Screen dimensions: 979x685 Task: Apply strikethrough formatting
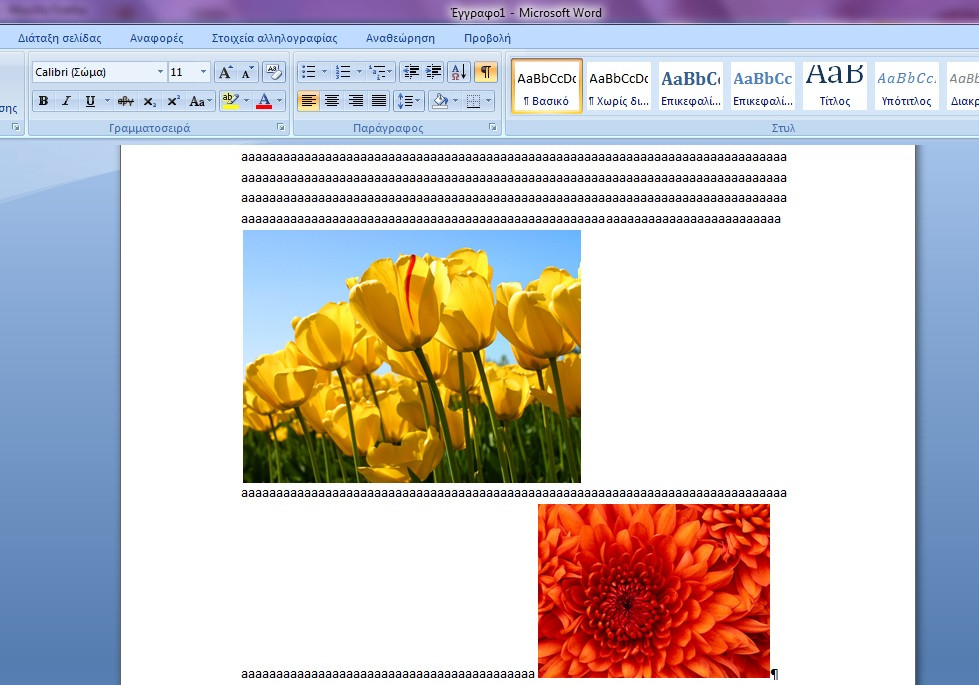pyautogui.click(x=125, y=101)
